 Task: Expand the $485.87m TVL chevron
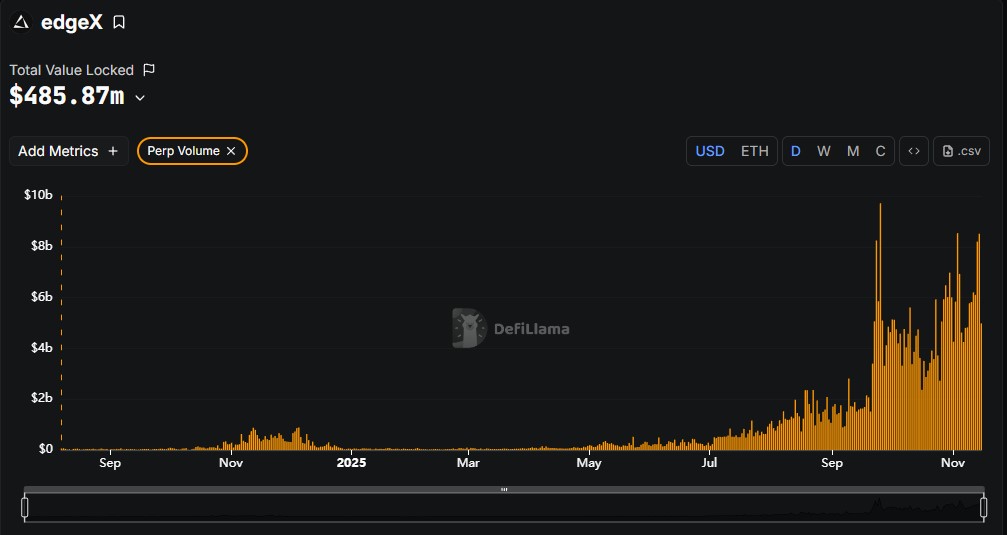pyautogui.click(x=140, y=98)
